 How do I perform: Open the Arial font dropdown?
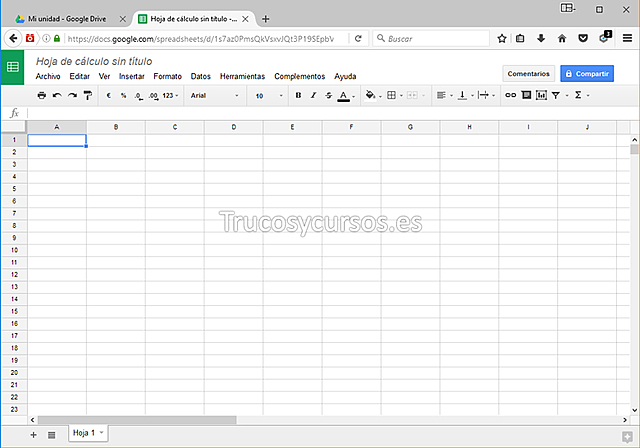click(214, 95)
